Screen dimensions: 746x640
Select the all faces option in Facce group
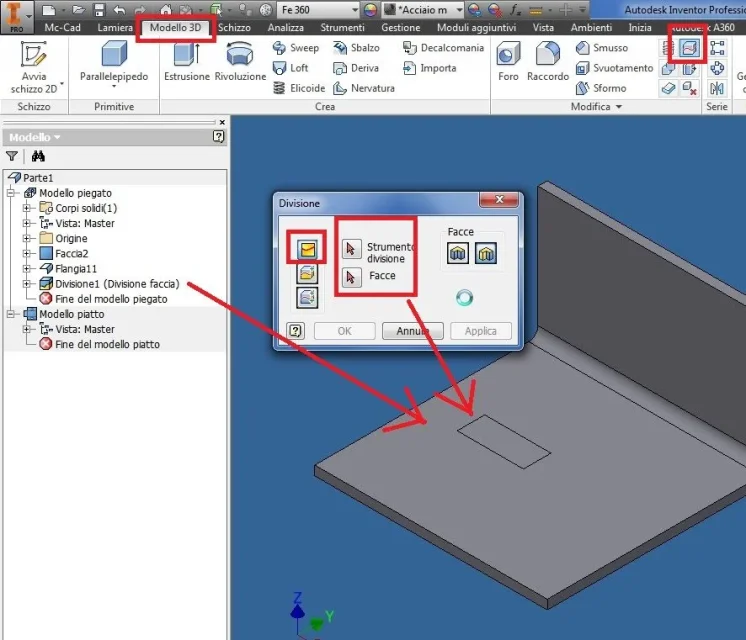(458, 253)
